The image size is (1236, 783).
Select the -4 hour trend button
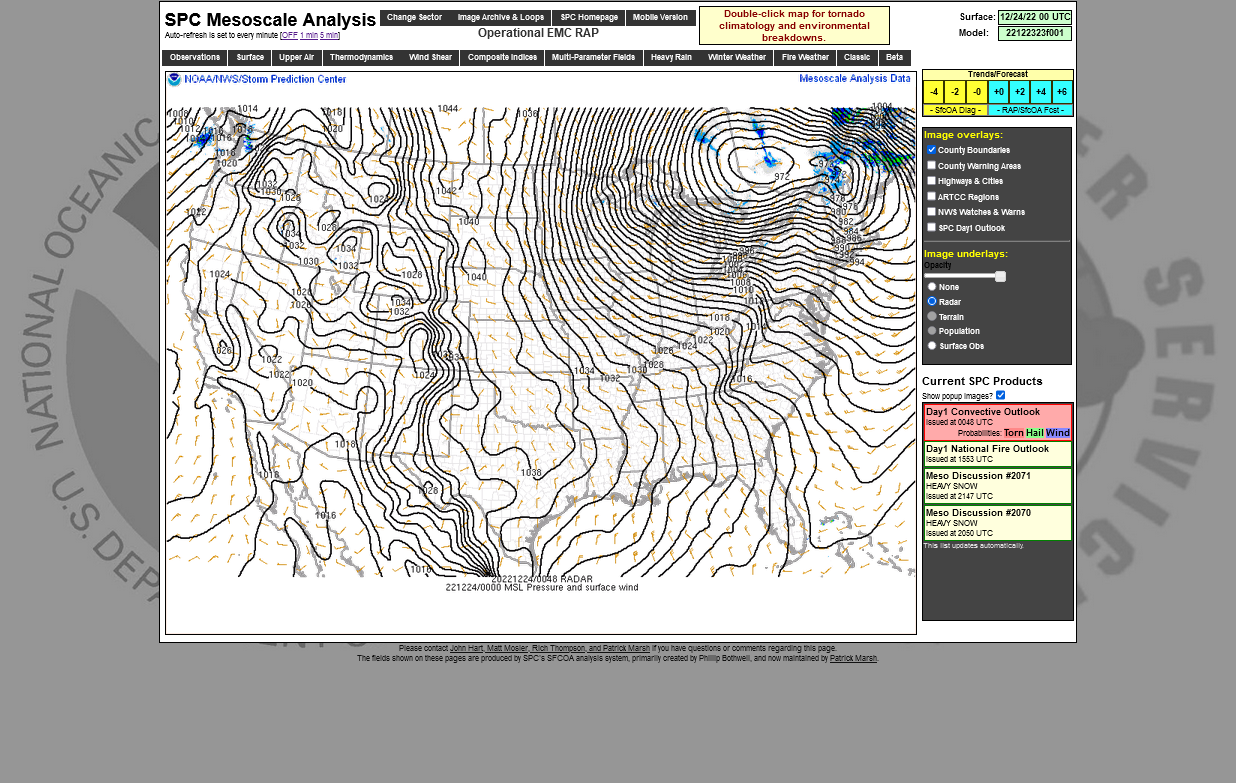click(933, 92)
